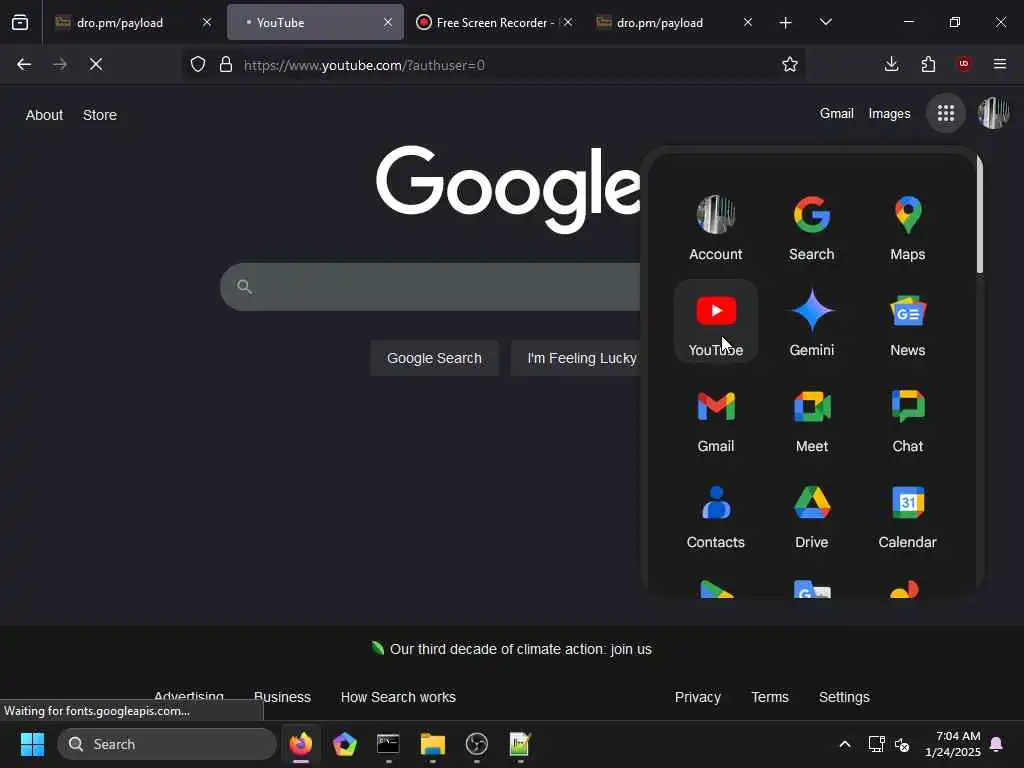Viewport: 1024px width, 768px height.
Task: Open the Maps app icon
Action: point(908,227)
